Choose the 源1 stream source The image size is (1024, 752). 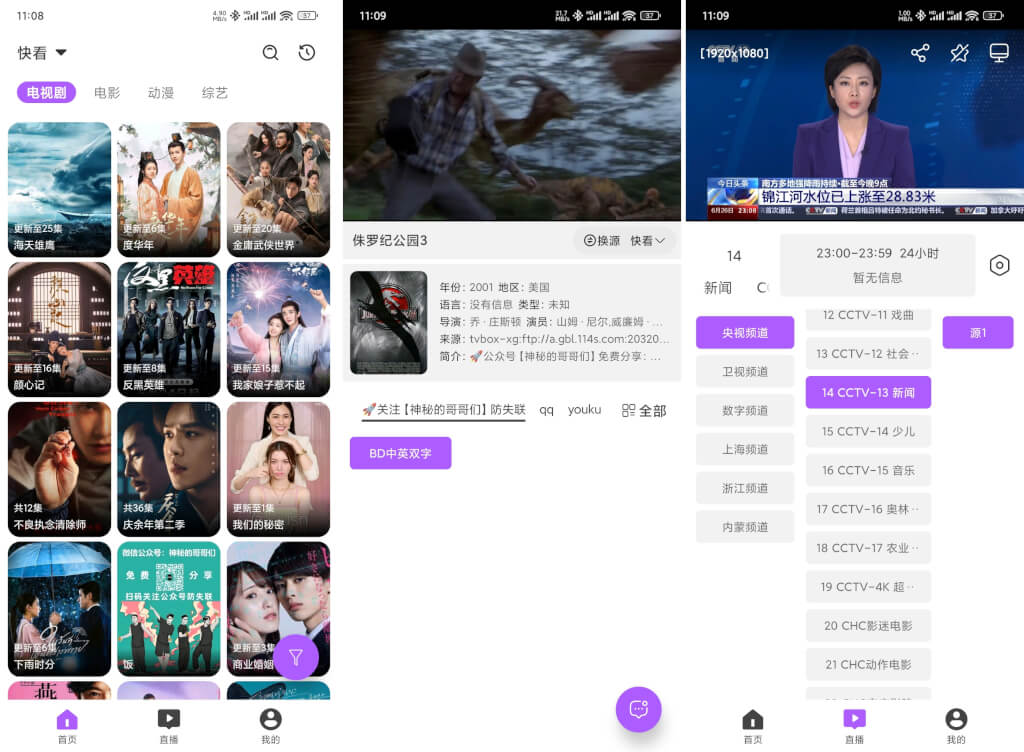point(978,333)
